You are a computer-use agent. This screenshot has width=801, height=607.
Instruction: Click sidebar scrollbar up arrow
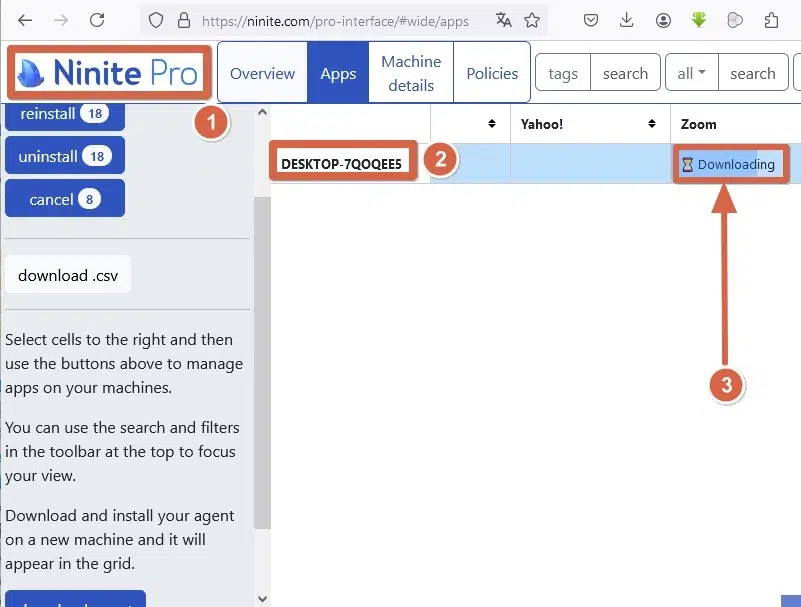click(262, 112)
